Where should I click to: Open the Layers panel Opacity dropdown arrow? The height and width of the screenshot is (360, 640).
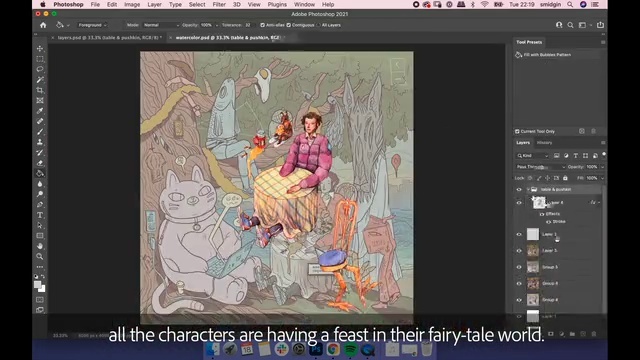tap(602, 167)
